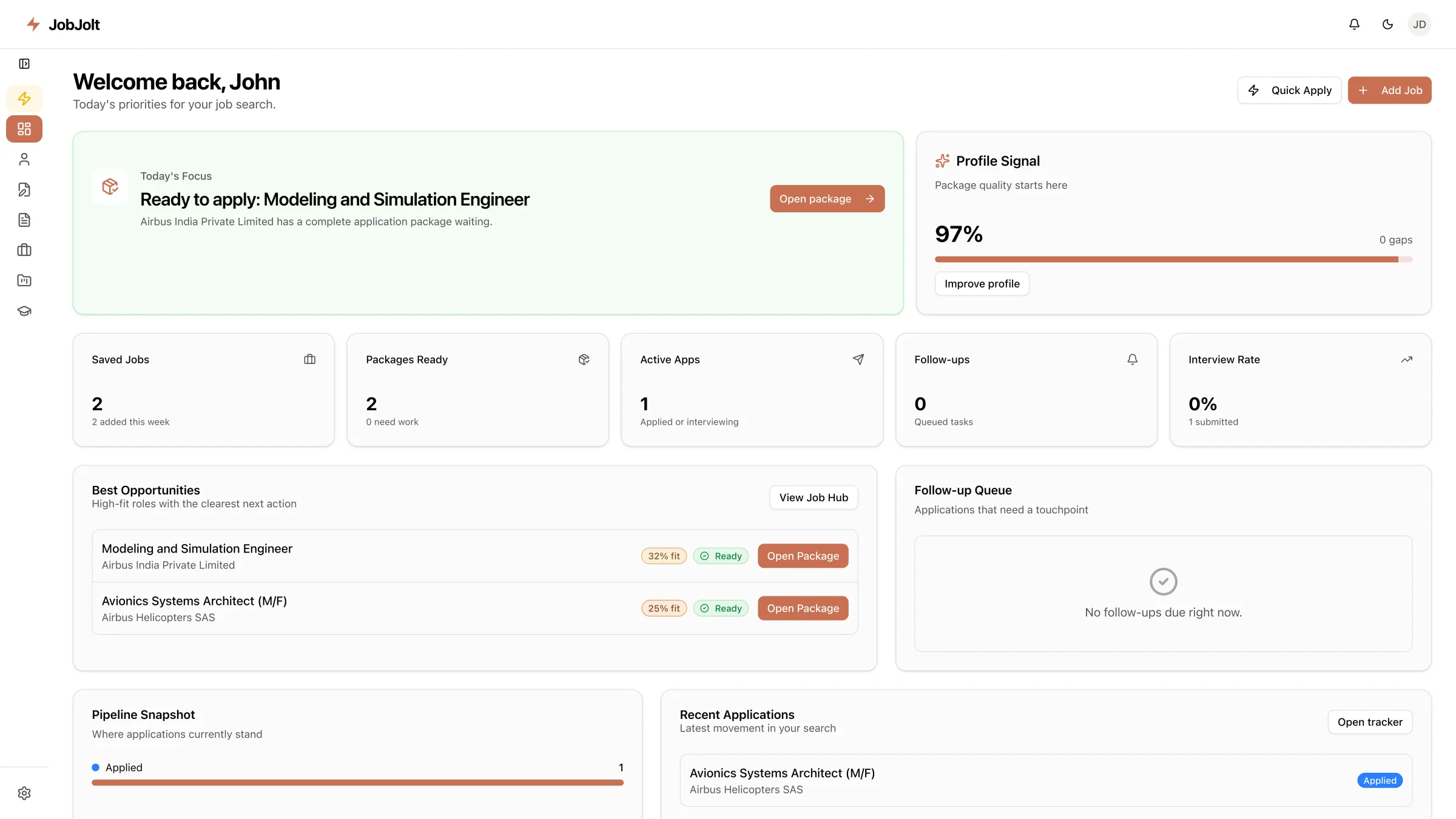Open the Saved Jobs stat card
Screen dimensions: 1456x819
(x=203, y=389)
